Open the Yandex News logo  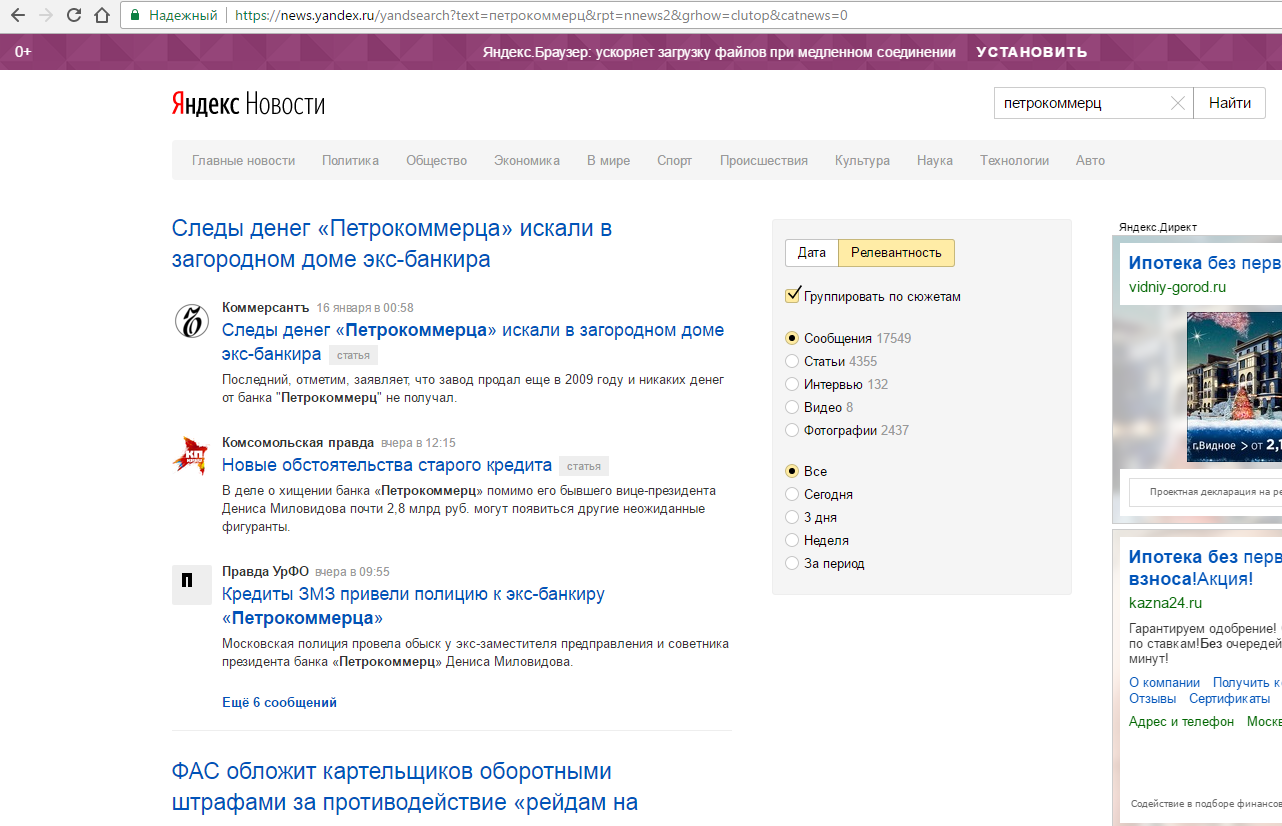click(248, 104)
